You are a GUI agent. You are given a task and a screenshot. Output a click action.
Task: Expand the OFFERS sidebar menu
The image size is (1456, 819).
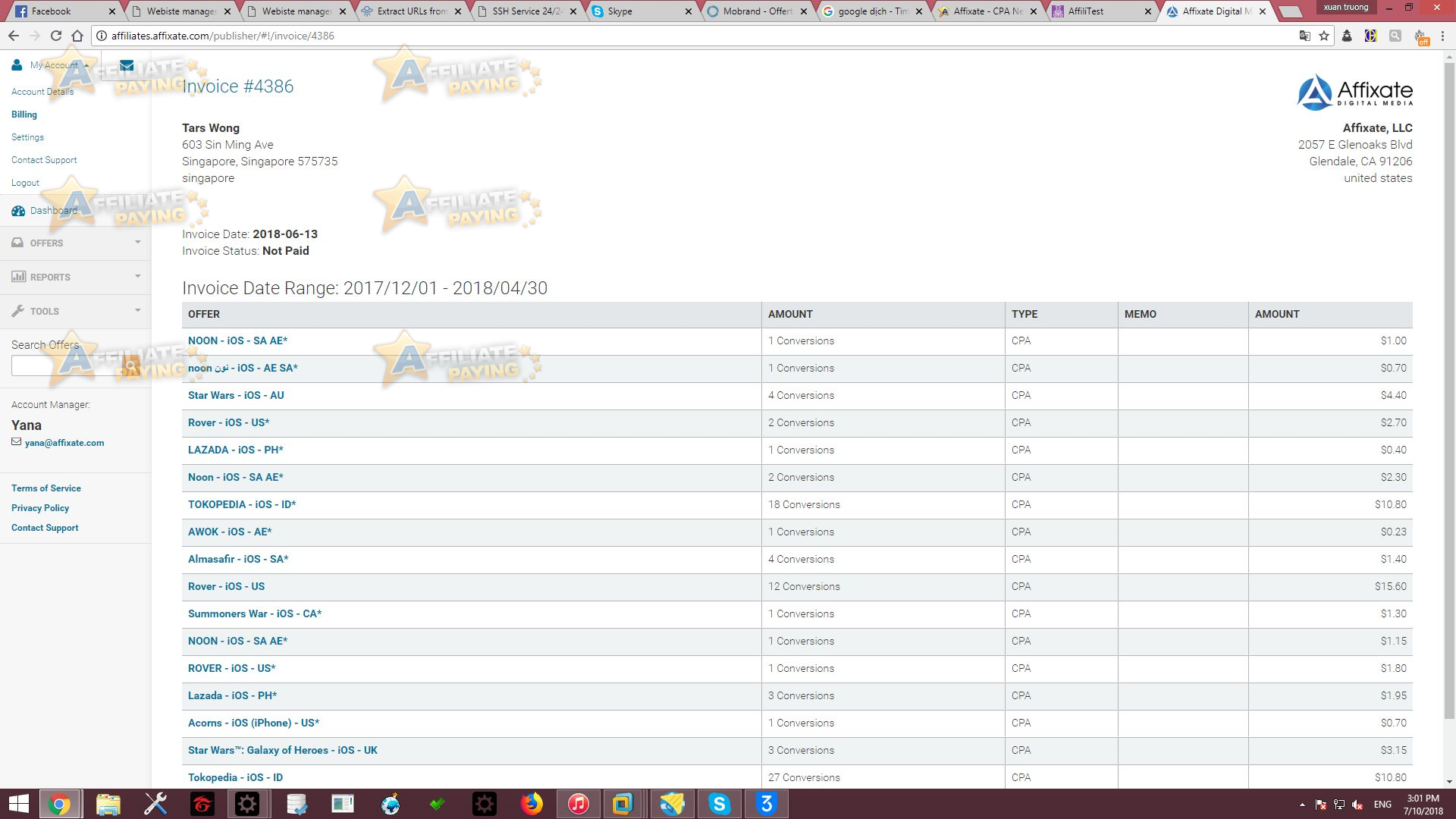click(x=76, y=243)
